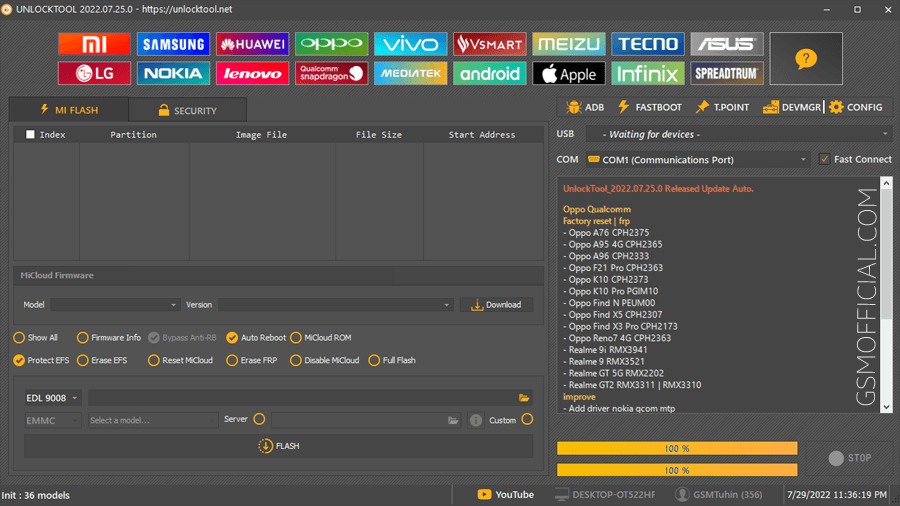Switch to the SECURITY tab
Viewport: 900px width, 506px height.
188,110
